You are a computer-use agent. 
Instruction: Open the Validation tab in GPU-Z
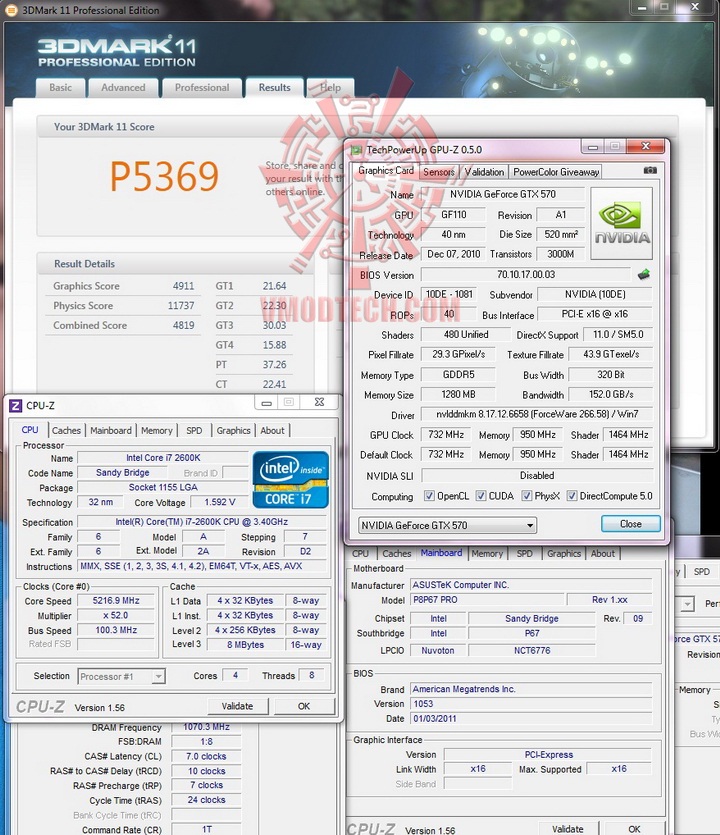[484, 172]
